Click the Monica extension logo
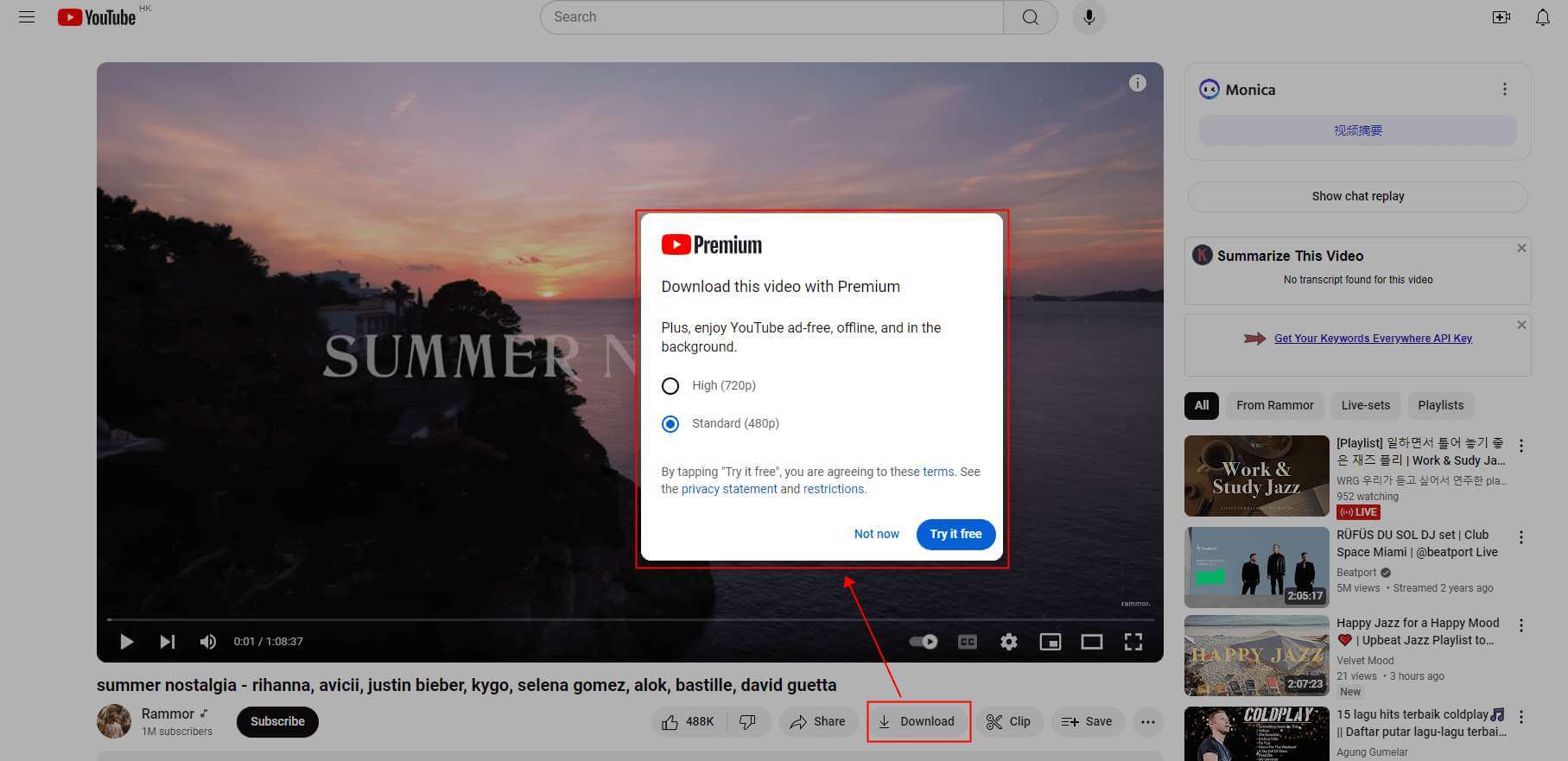This screenshot has width=1568, height=761. [1209, 90]
